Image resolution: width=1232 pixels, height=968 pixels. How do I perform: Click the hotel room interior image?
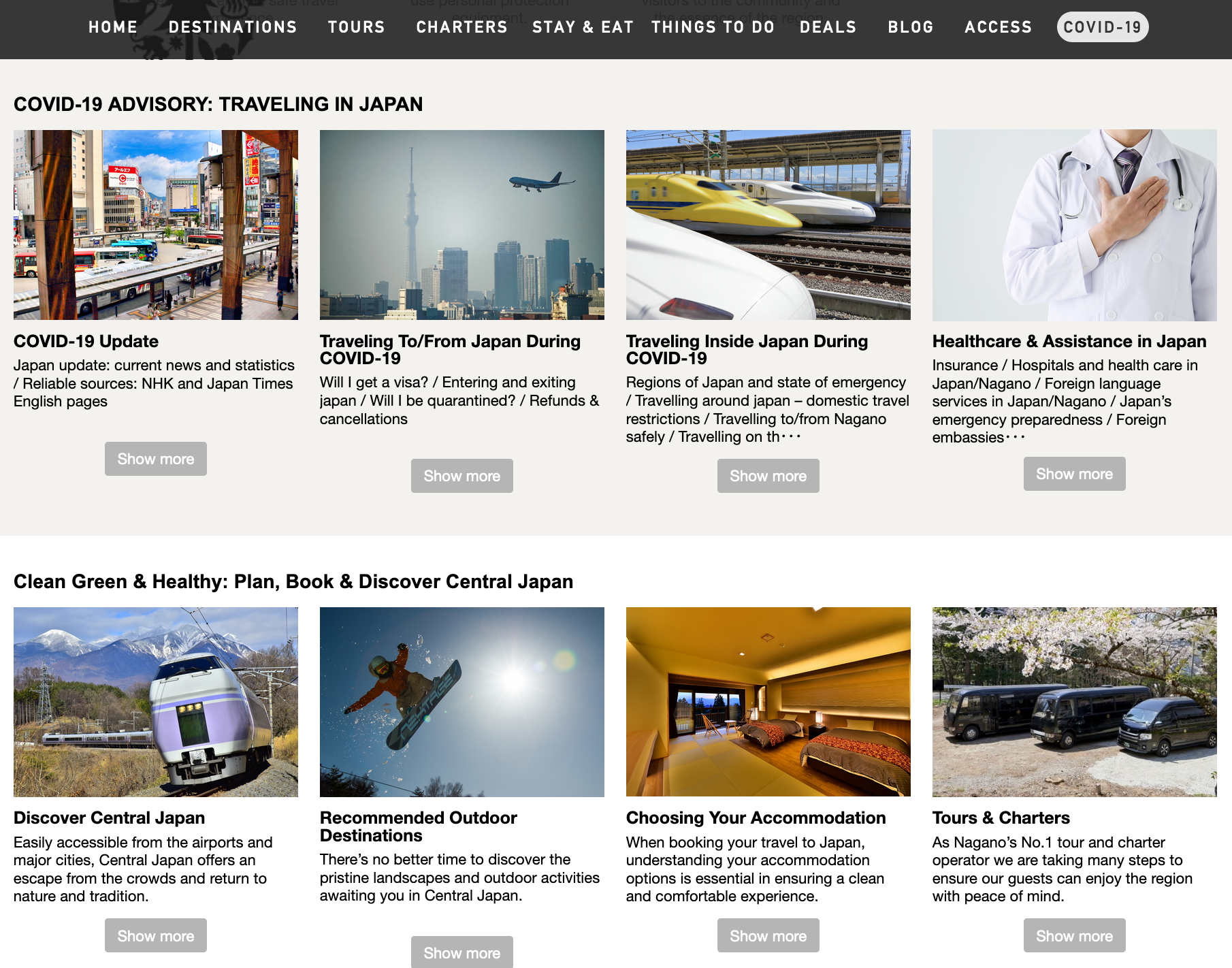tap(768, 702)
